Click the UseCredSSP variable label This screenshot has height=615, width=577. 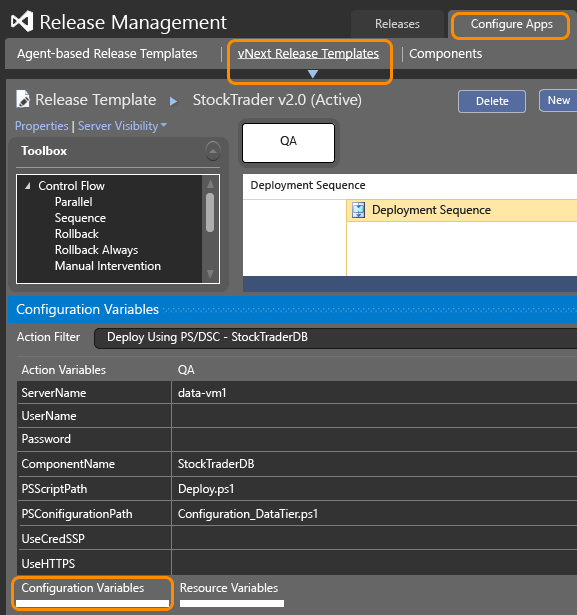click(x=53, y=539)
